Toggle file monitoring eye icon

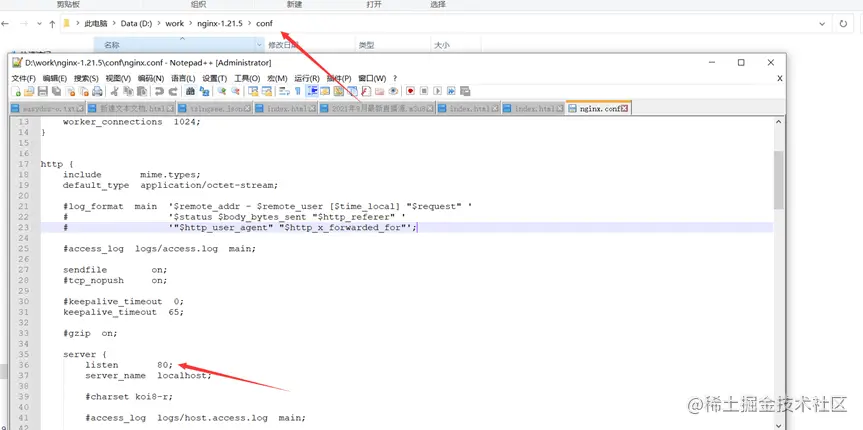click(393, 91)
